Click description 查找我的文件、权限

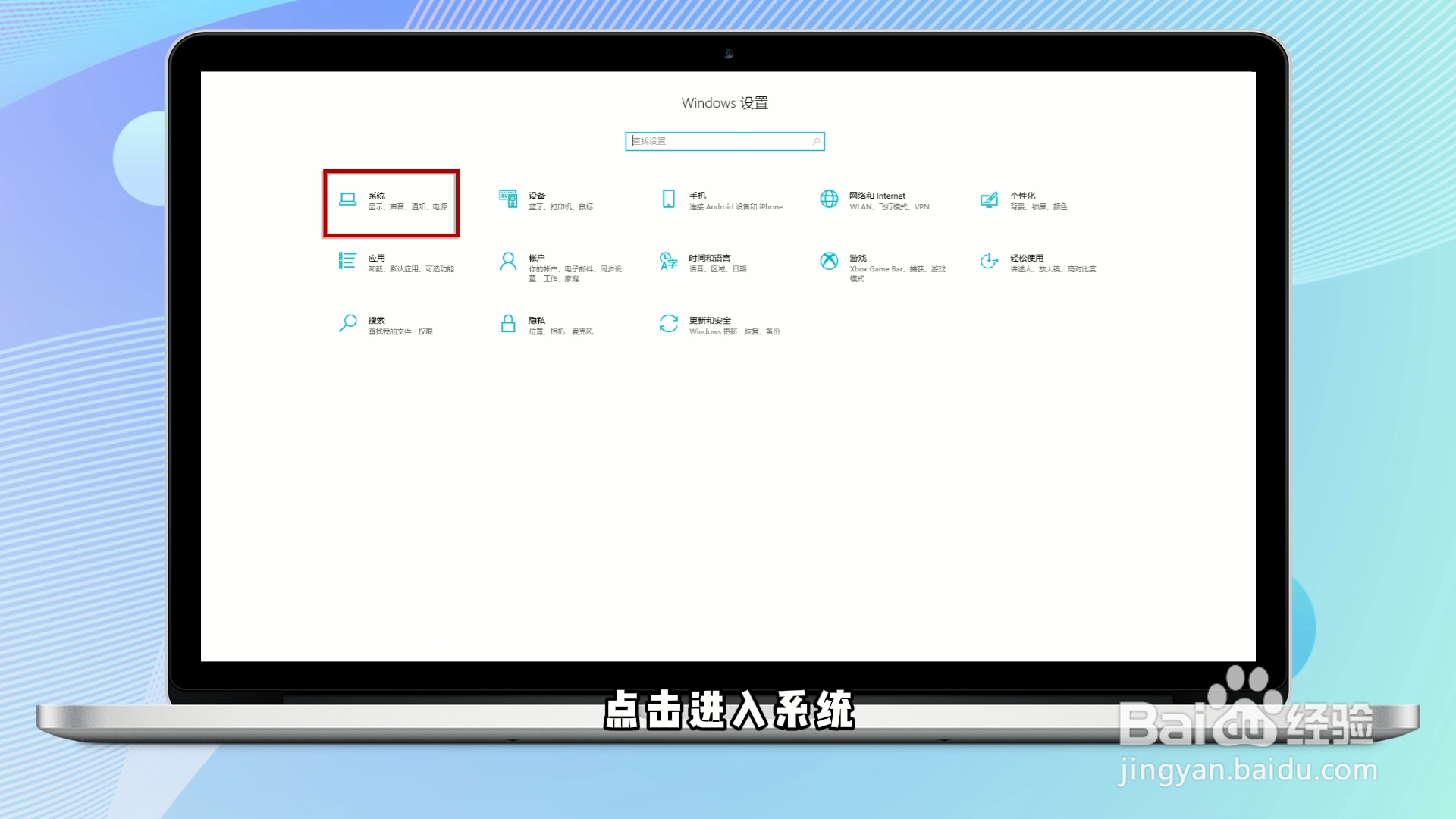pyautogui.click(x=400, y=331)
